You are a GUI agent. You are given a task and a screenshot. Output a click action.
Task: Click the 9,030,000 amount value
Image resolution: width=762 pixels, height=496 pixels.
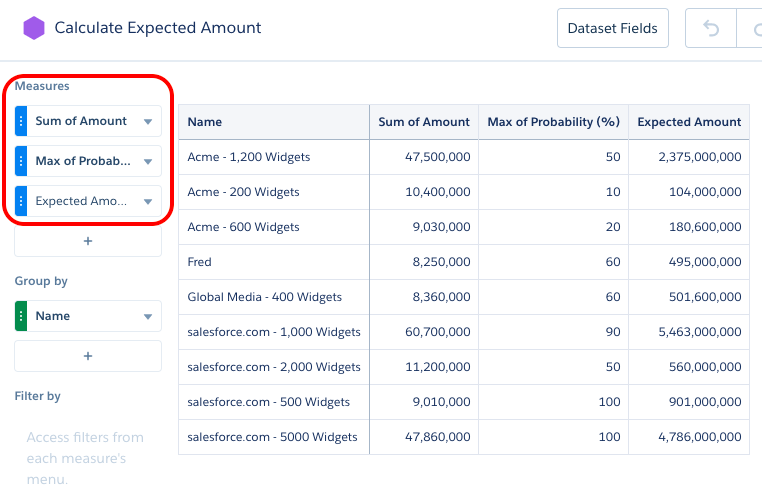coord(441,227)
